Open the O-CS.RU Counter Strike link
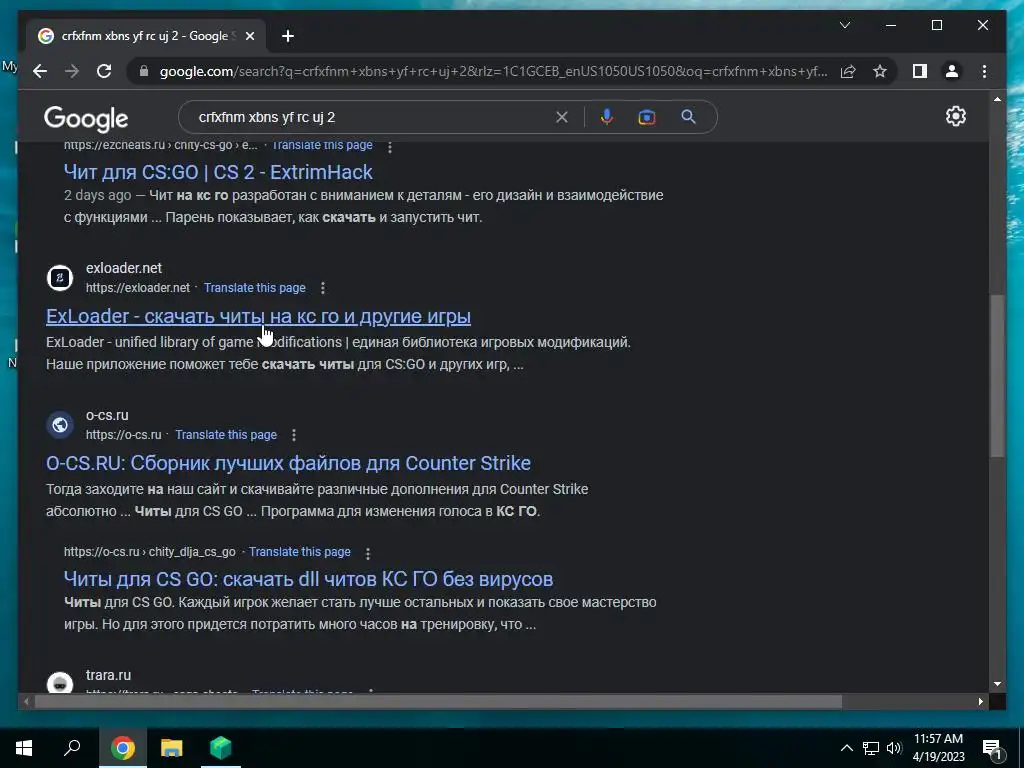 288,463
